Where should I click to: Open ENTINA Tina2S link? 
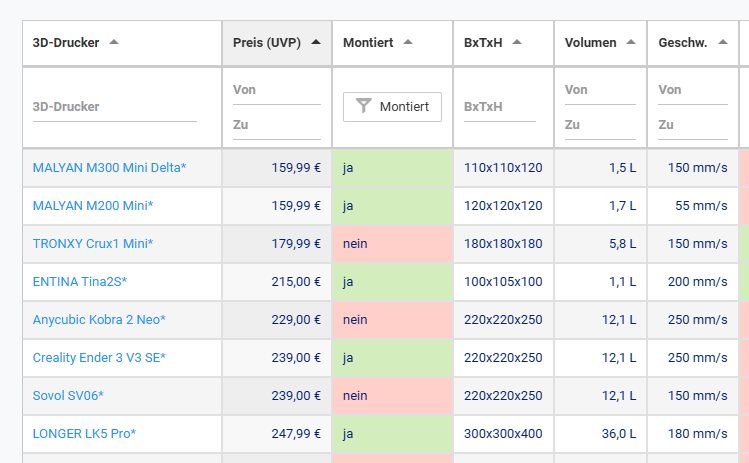coord(80,281)
